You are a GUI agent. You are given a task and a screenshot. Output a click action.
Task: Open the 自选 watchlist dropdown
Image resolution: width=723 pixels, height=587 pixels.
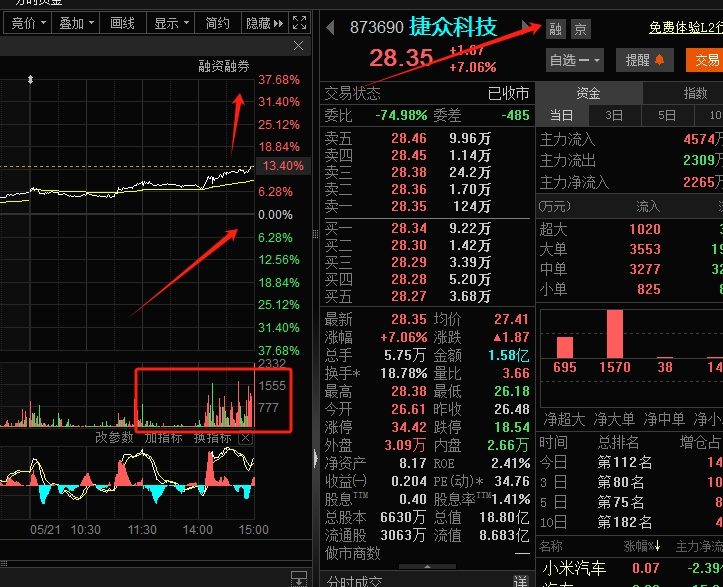[x=575, y=60]
